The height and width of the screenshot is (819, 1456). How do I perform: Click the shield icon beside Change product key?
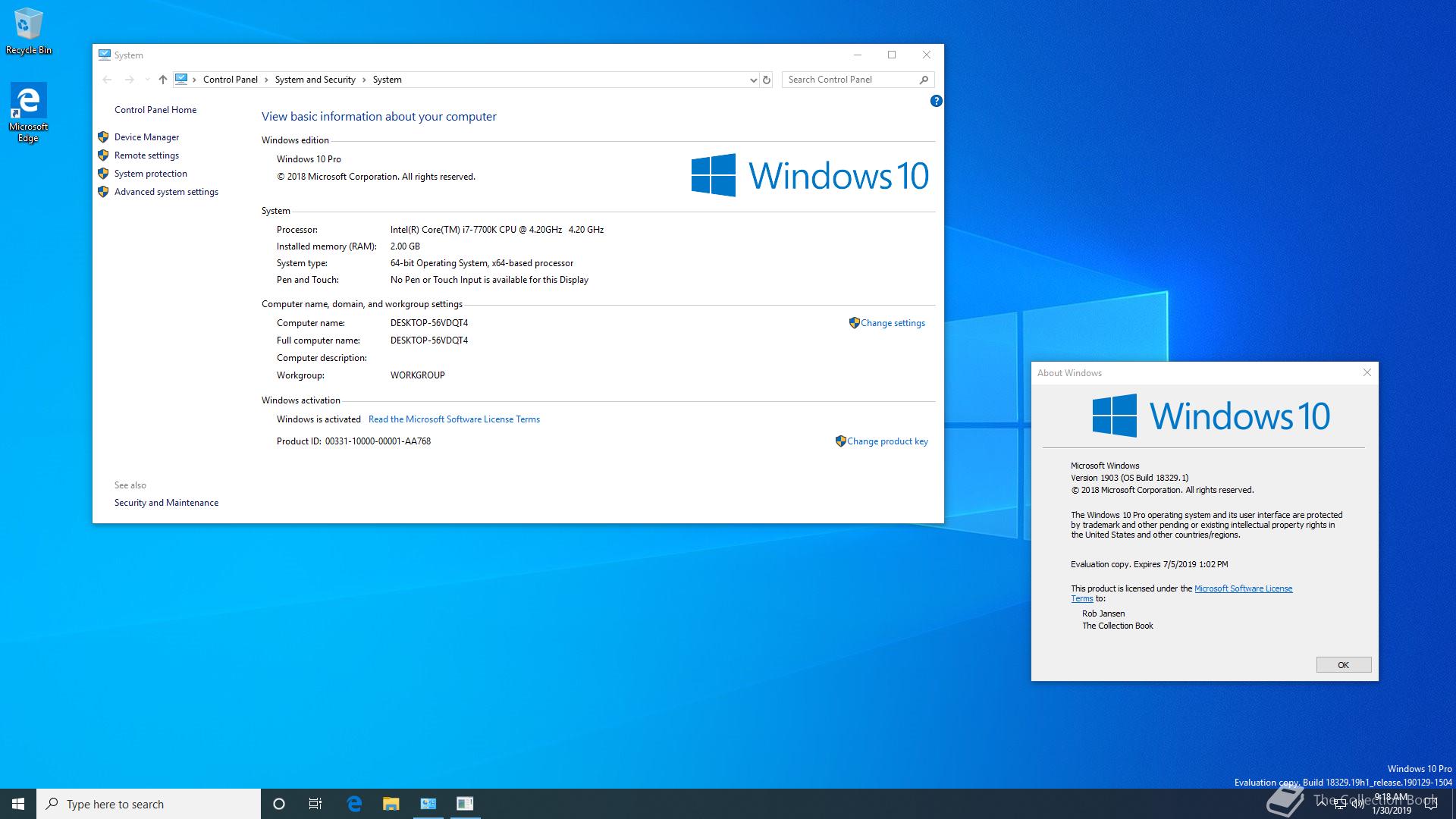pos(840,441)
